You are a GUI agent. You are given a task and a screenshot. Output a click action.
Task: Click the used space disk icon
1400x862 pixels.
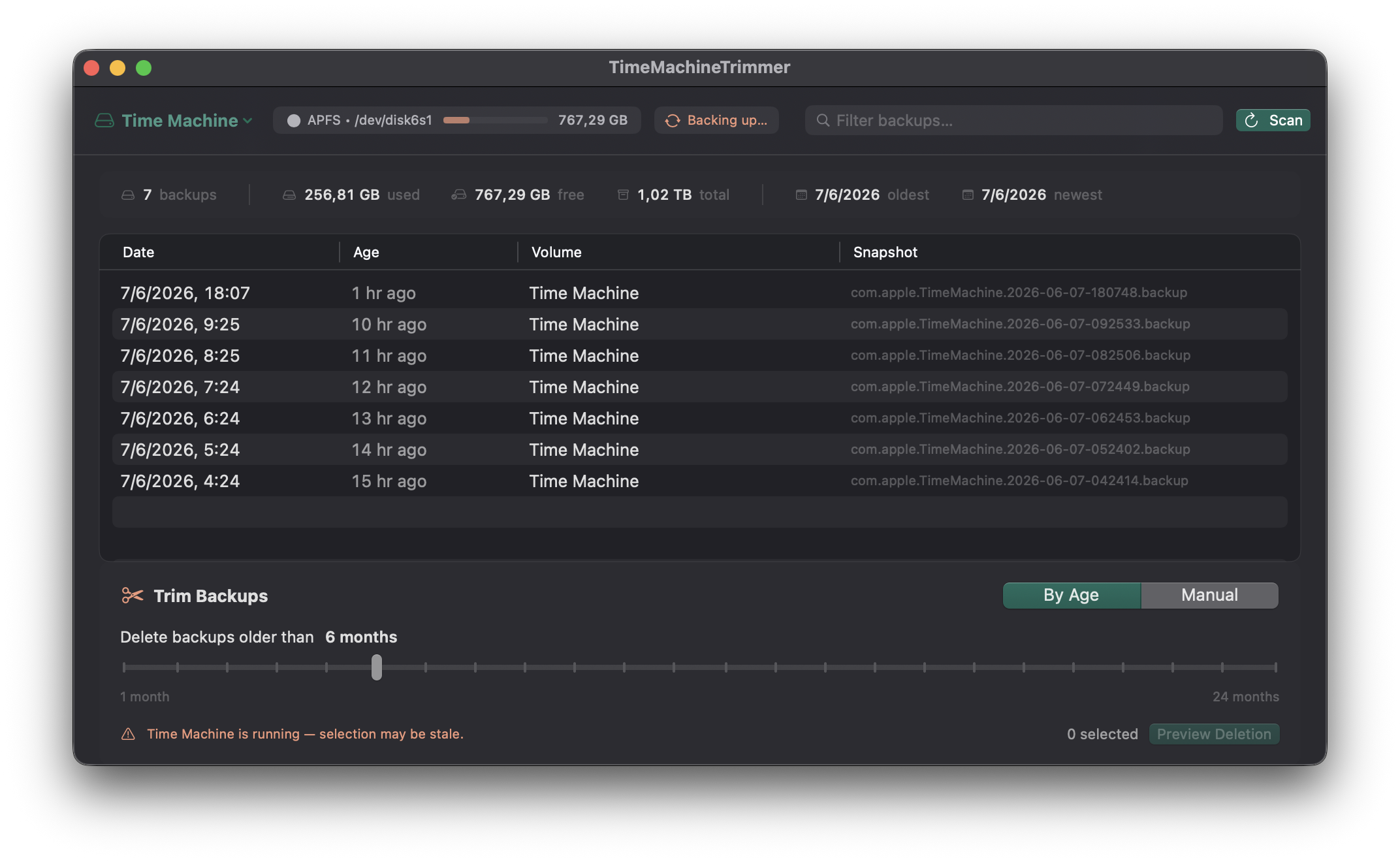tap(289, 195)
